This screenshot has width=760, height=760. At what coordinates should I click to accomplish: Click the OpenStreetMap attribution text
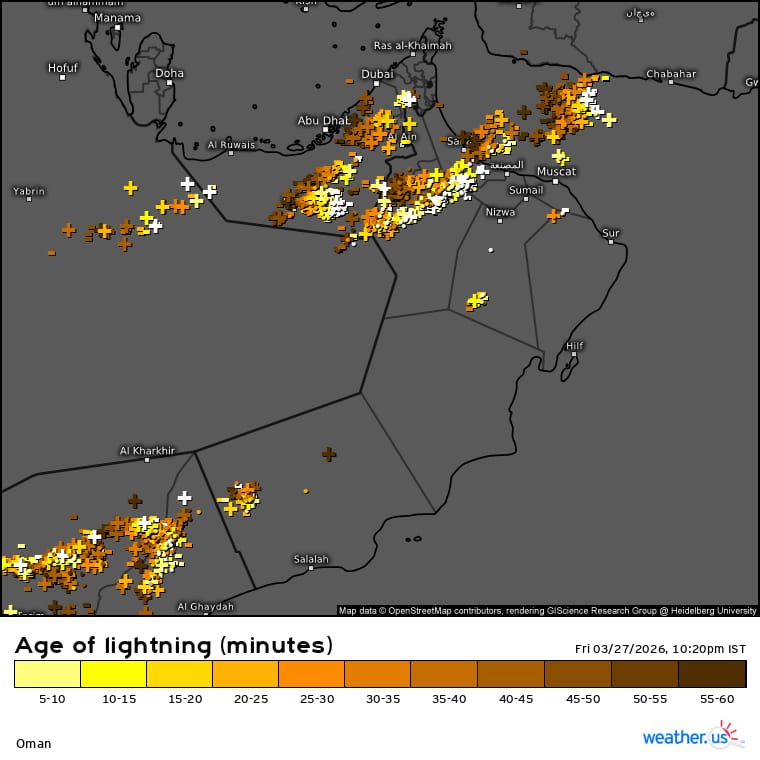(x=547, y=611)
